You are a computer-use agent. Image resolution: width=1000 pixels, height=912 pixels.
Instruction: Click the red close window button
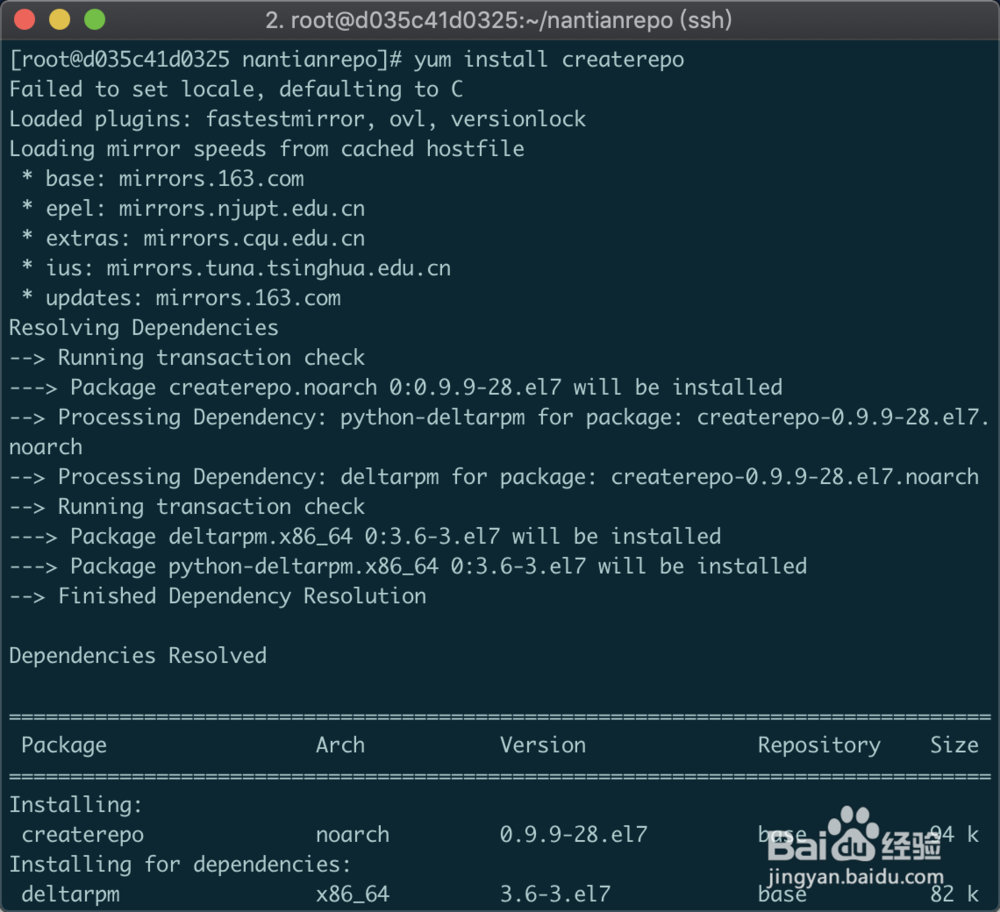[x=24, y=18]
